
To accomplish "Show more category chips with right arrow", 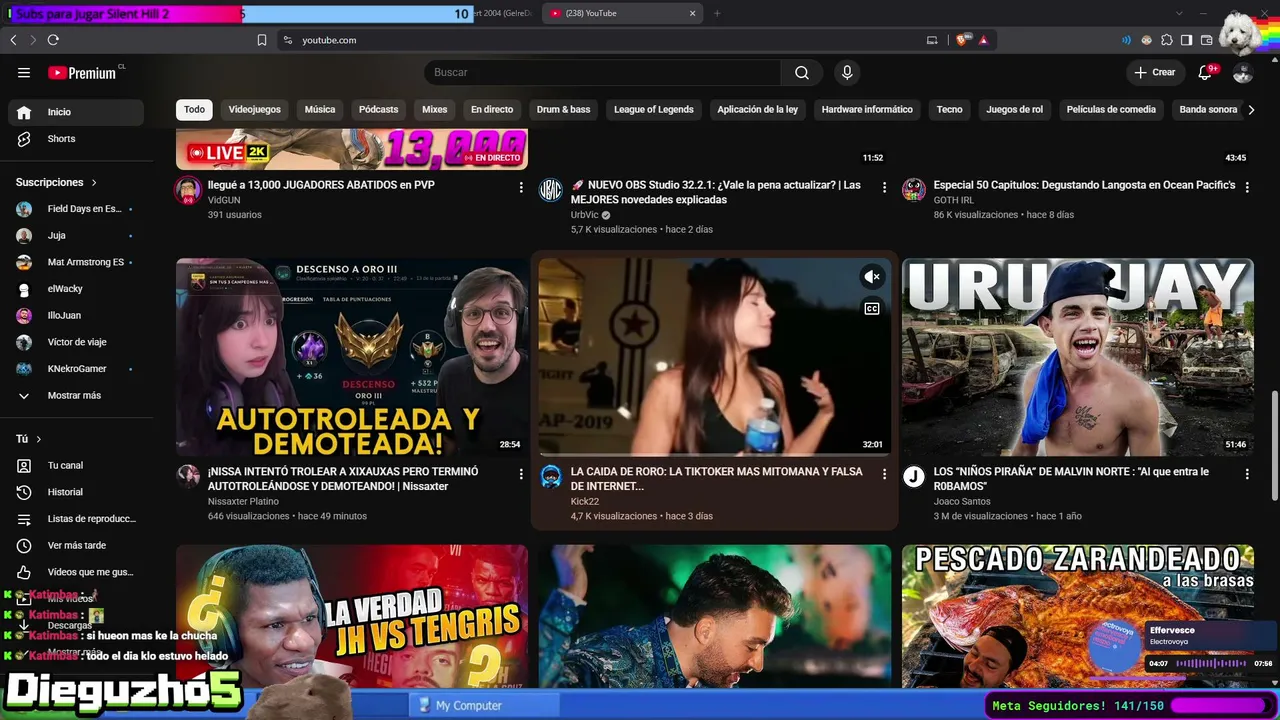I will coord(1250,110).
